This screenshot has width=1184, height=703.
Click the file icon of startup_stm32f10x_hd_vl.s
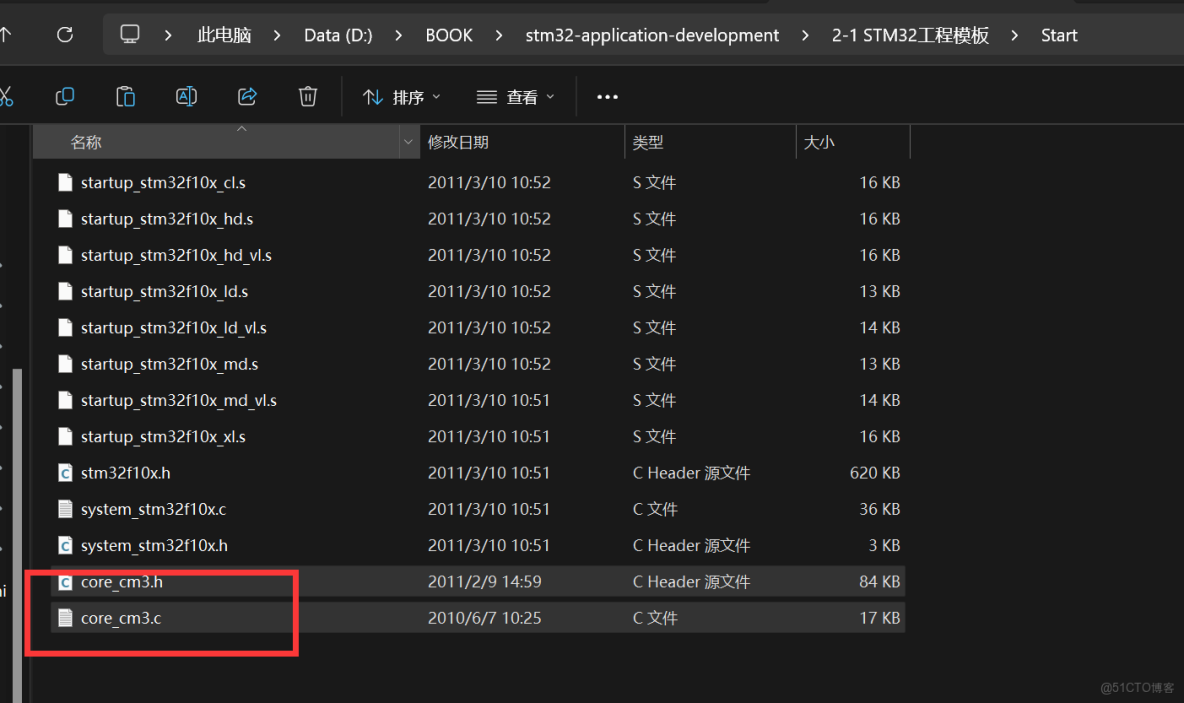coord(66,255)
